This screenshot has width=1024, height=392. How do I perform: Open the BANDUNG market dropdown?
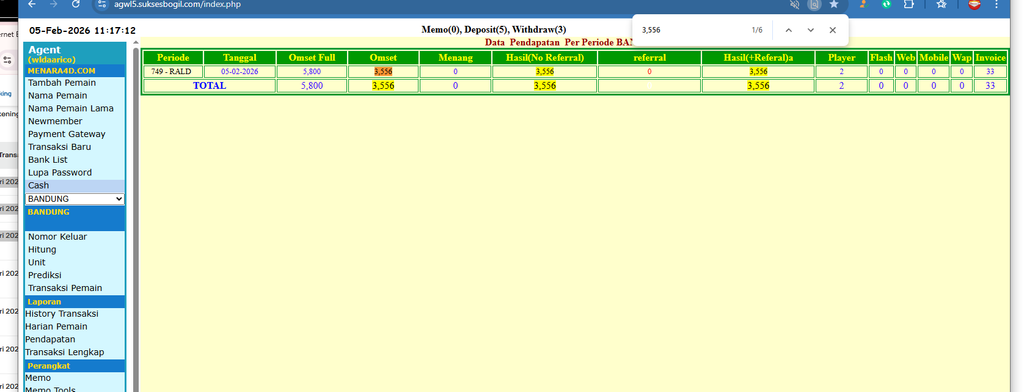75,199
